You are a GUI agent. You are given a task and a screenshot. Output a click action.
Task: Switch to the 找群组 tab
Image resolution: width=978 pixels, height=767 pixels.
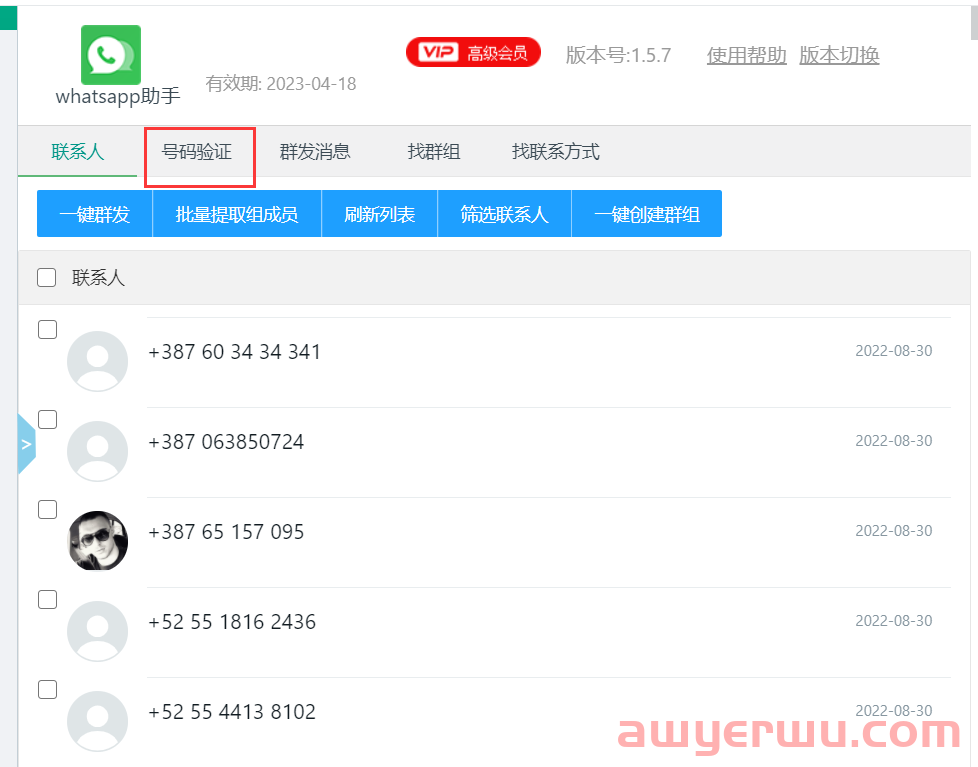(434, 152)
